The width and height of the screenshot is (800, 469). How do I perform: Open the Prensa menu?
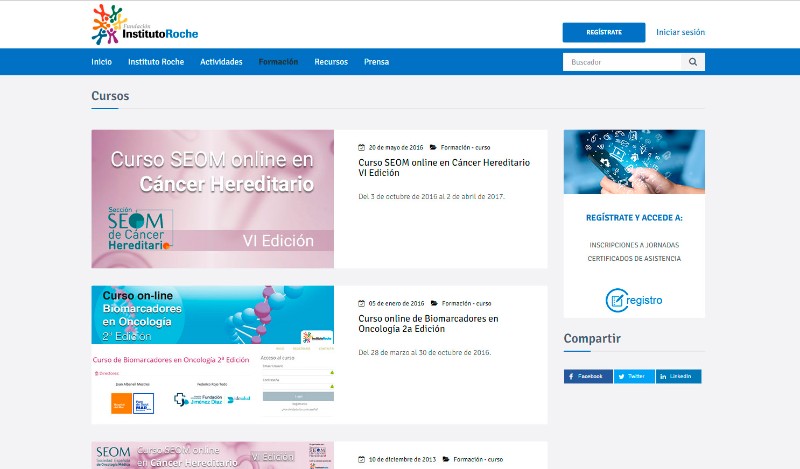377,62
